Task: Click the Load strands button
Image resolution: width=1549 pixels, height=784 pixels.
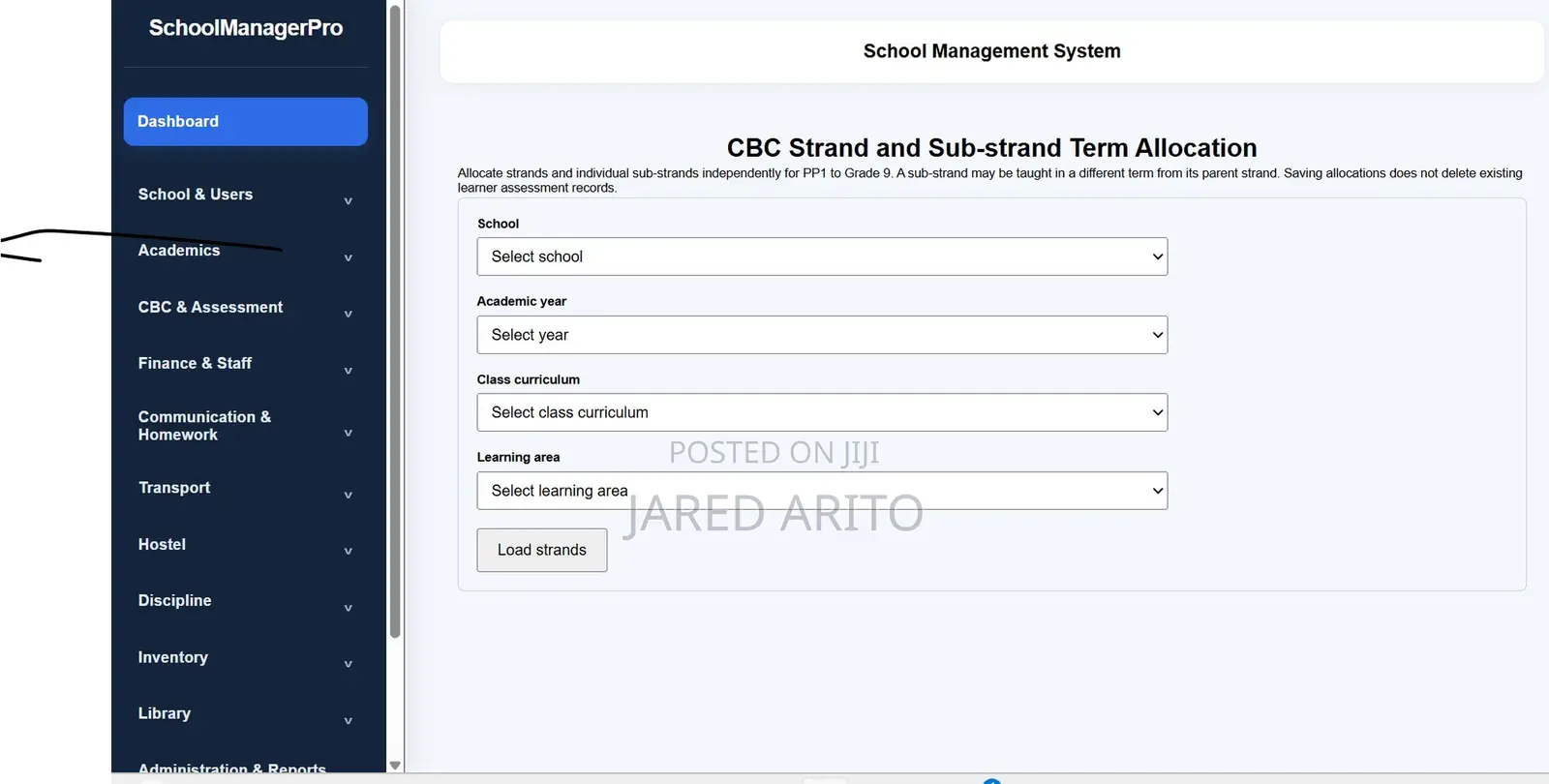Action: pyautogui.click(x=542, y=550)
